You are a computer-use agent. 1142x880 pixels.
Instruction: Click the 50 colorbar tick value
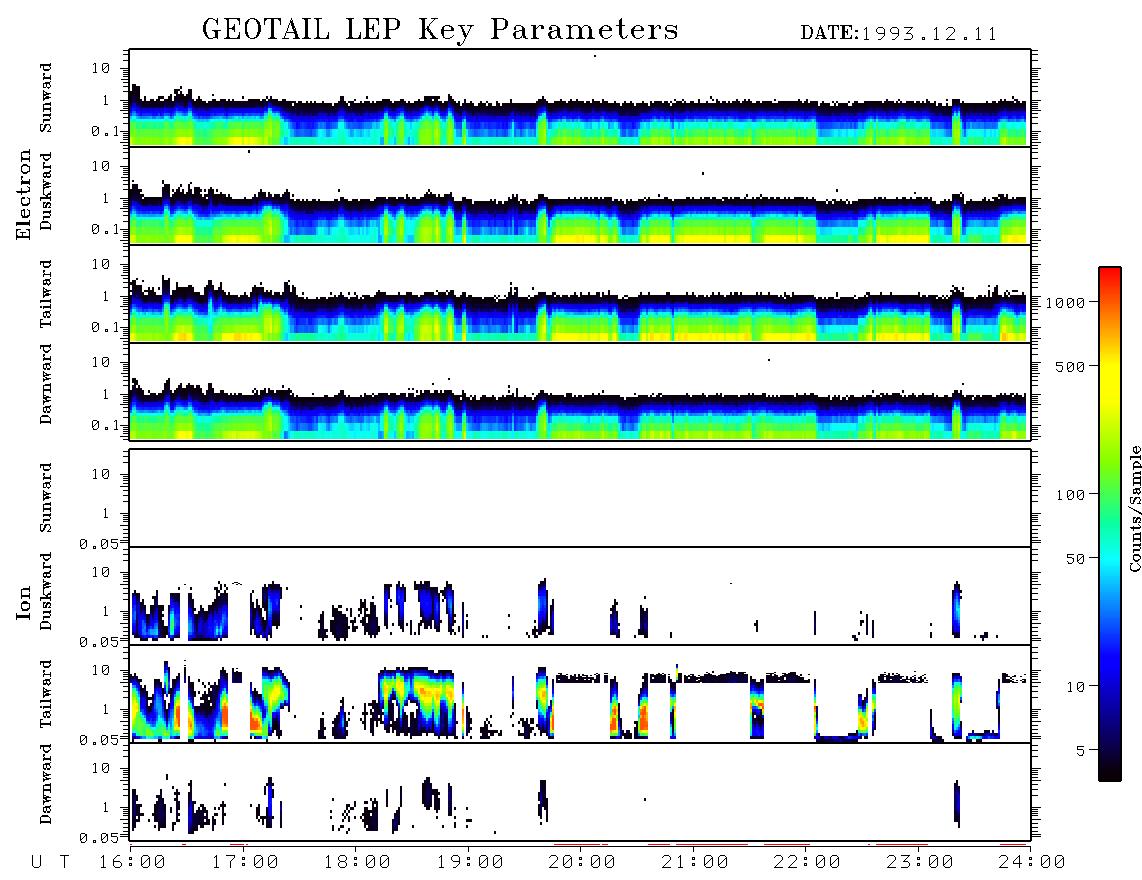(x=1075, y=559)
